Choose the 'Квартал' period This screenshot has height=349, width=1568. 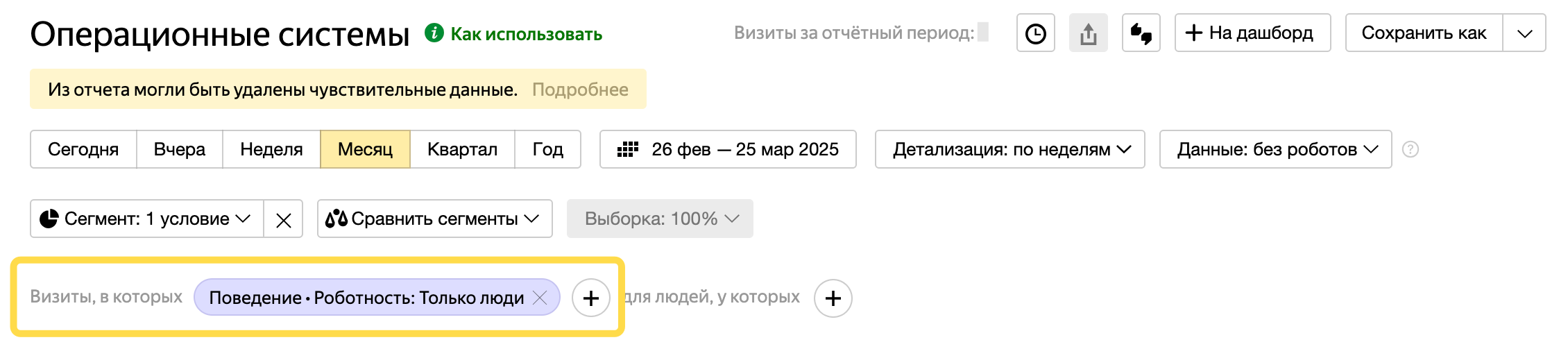point(462,149)
